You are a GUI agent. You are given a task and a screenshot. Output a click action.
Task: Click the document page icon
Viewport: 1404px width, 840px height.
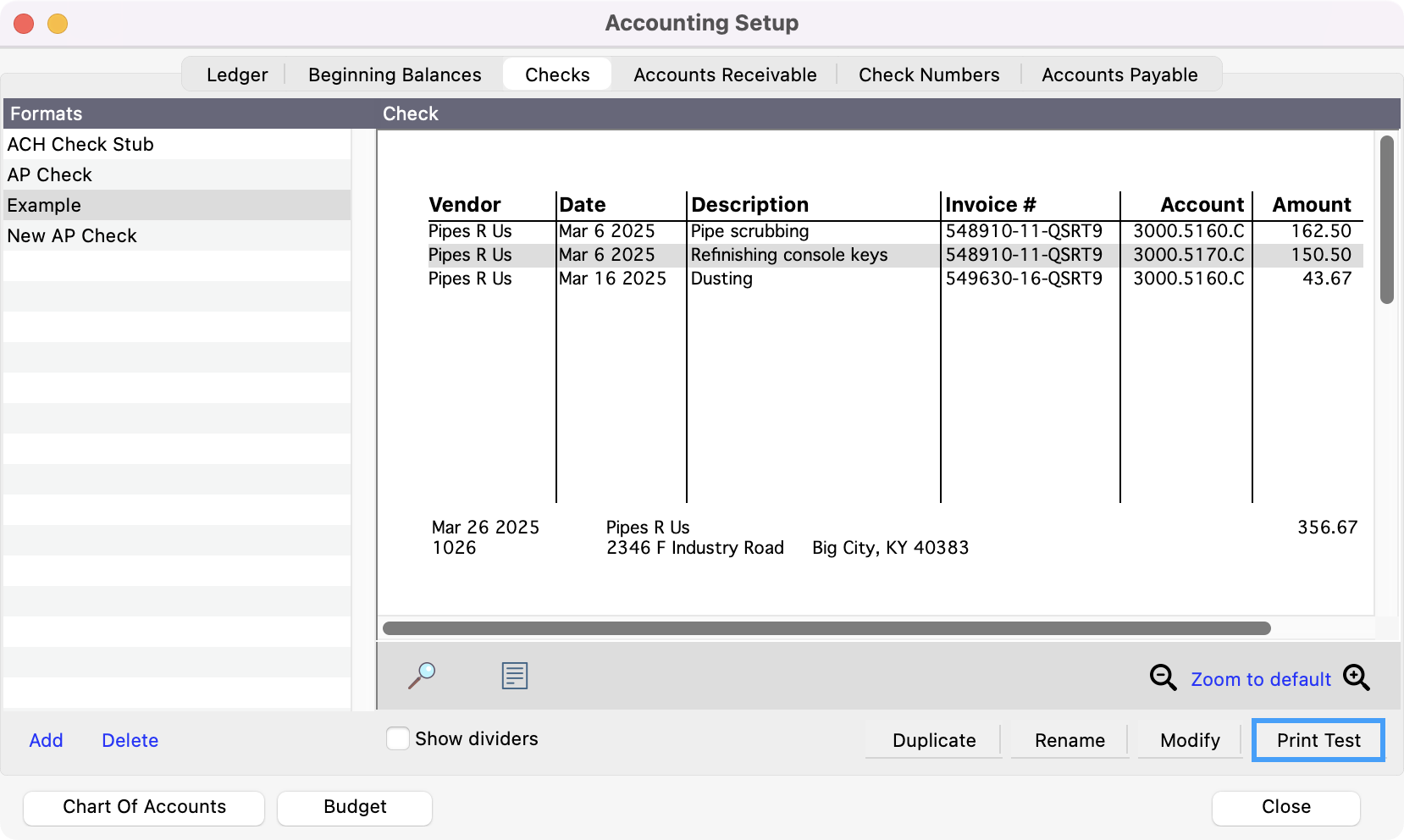[514, 676]
